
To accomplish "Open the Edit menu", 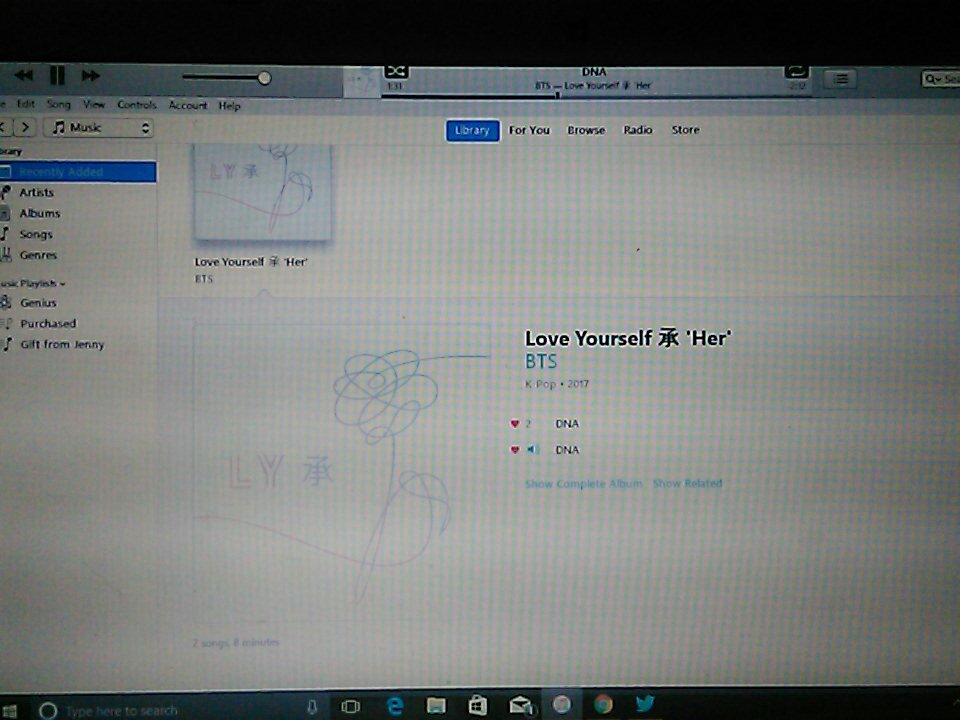I will (25, 104).
